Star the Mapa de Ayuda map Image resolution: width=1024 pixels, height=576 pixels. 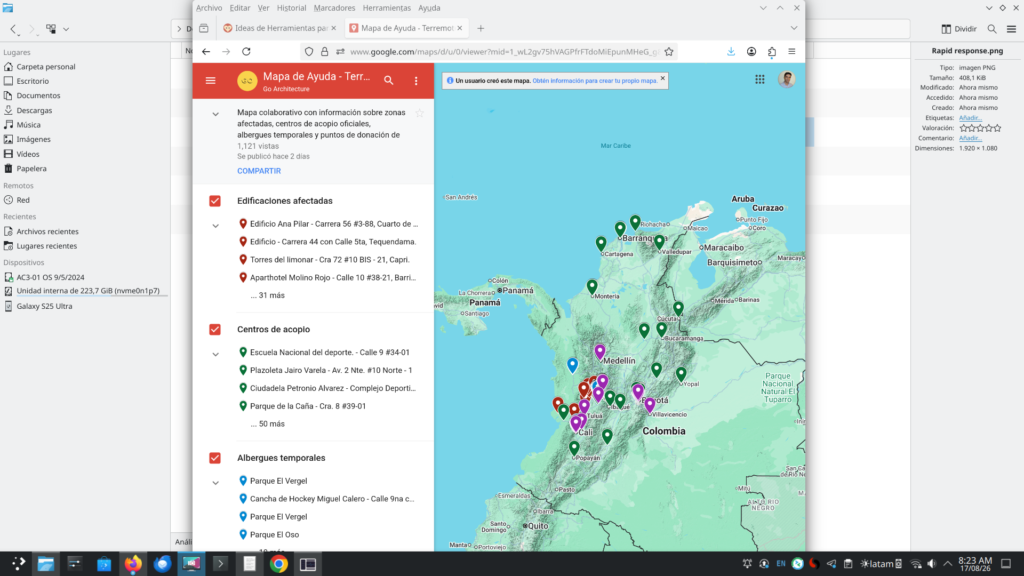pos(419,113)
